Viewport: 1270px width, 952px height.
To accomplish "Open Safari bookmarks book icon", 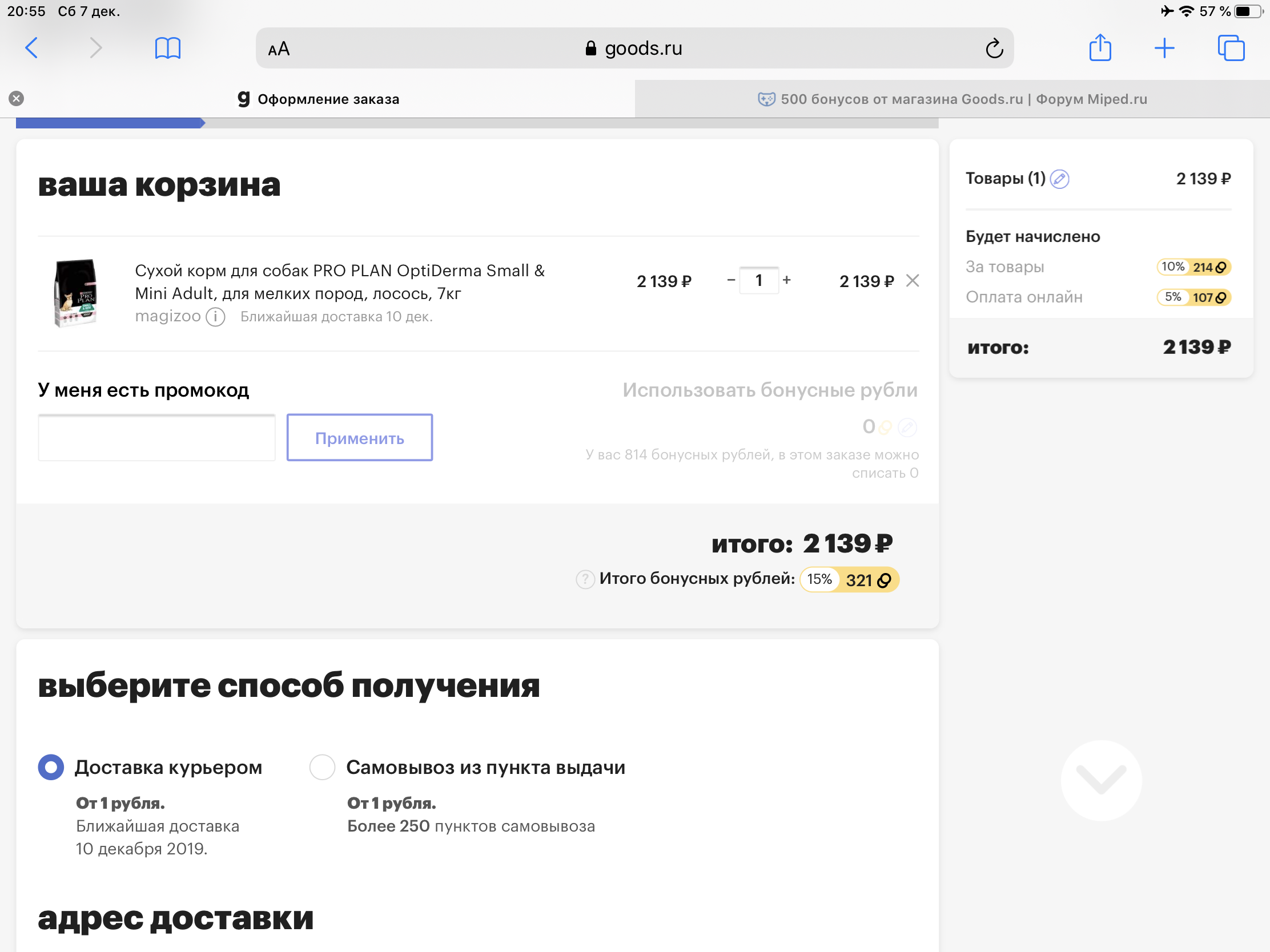I will click(x=168, y=48).
